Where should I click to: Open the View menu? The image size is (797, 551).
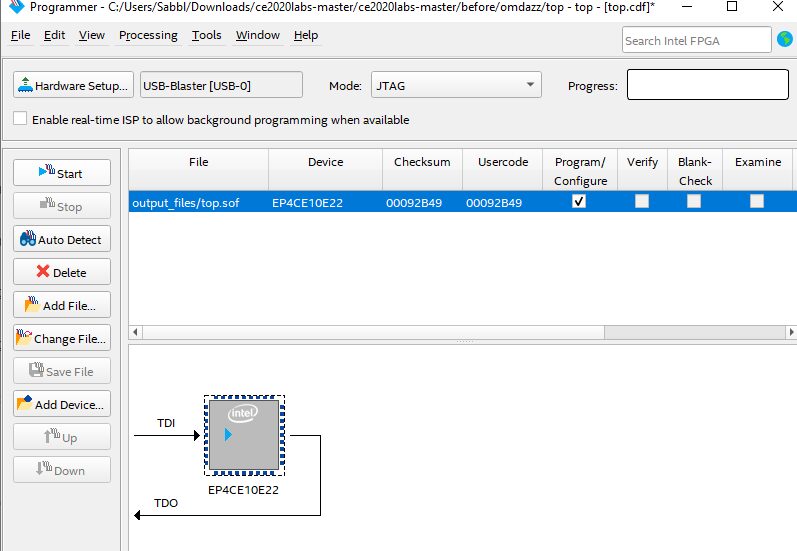point(91,35)
